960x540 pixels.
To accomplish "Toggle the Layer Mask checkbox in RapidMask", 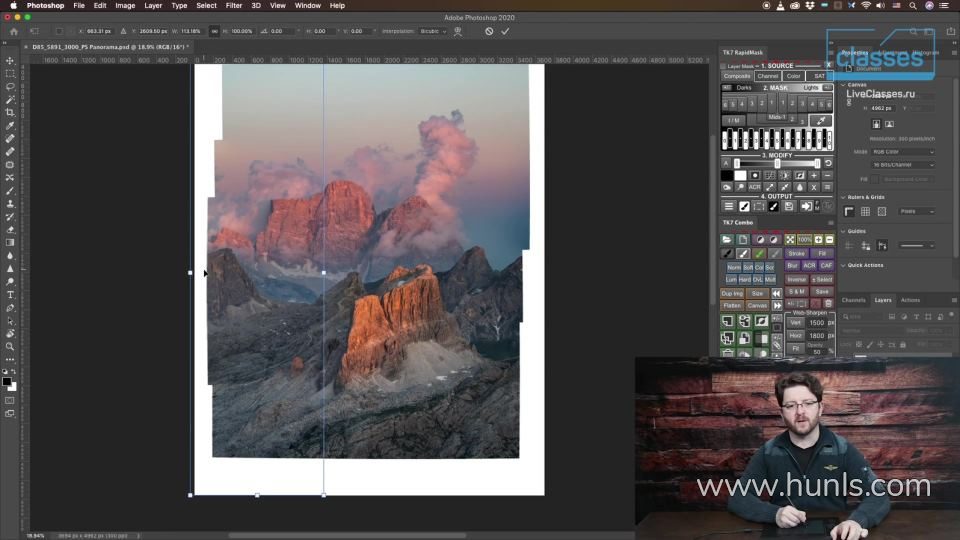I will pos(724,66).
